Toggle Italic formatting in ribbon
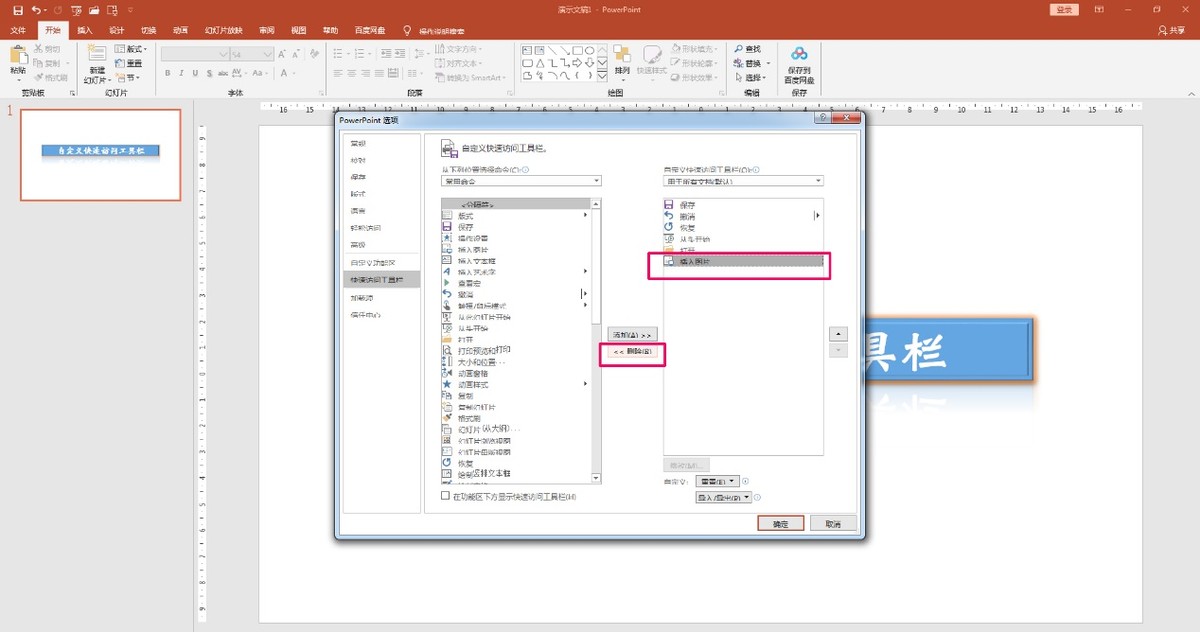 pos(181,73)
